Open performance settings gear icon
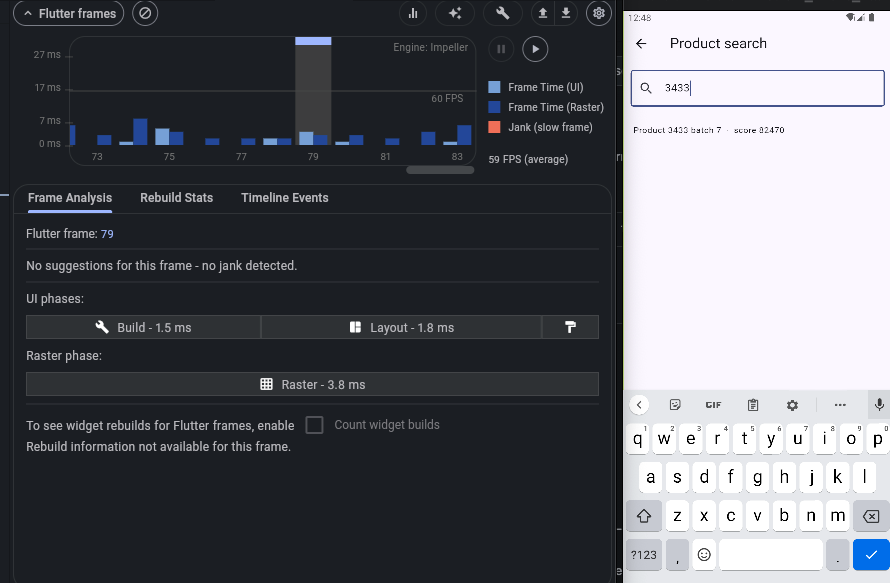The height and width of the screenshot is (583, 890). 598,13
